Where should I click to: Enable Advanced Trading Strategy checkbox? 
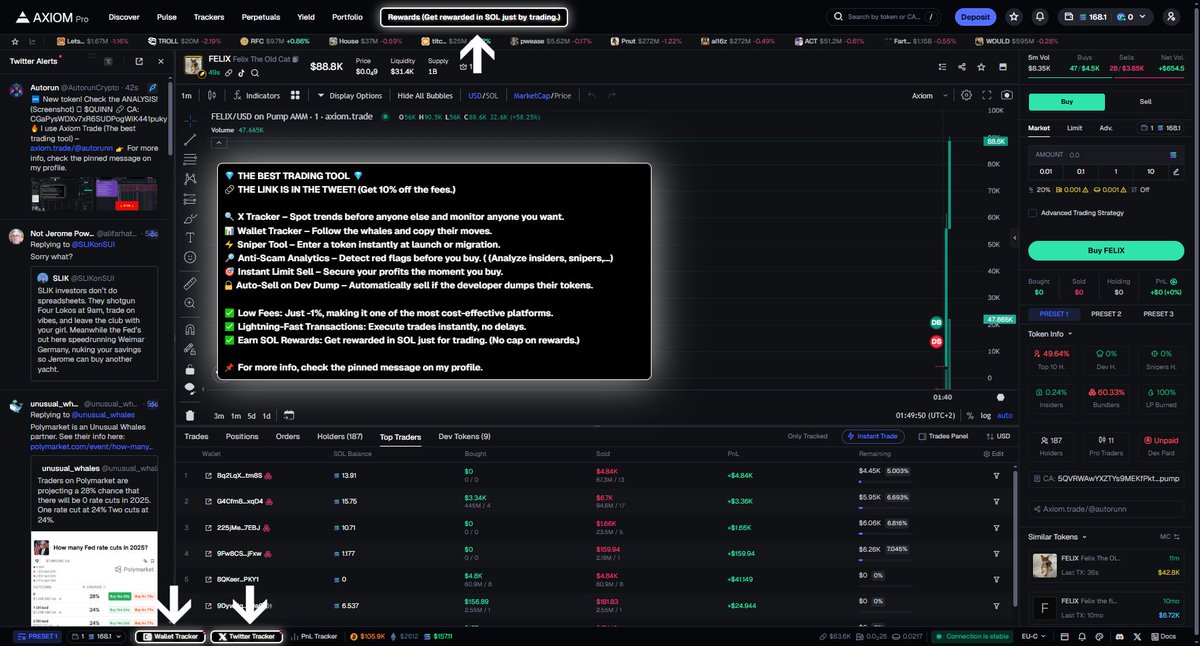click(x=1033, y=212)
